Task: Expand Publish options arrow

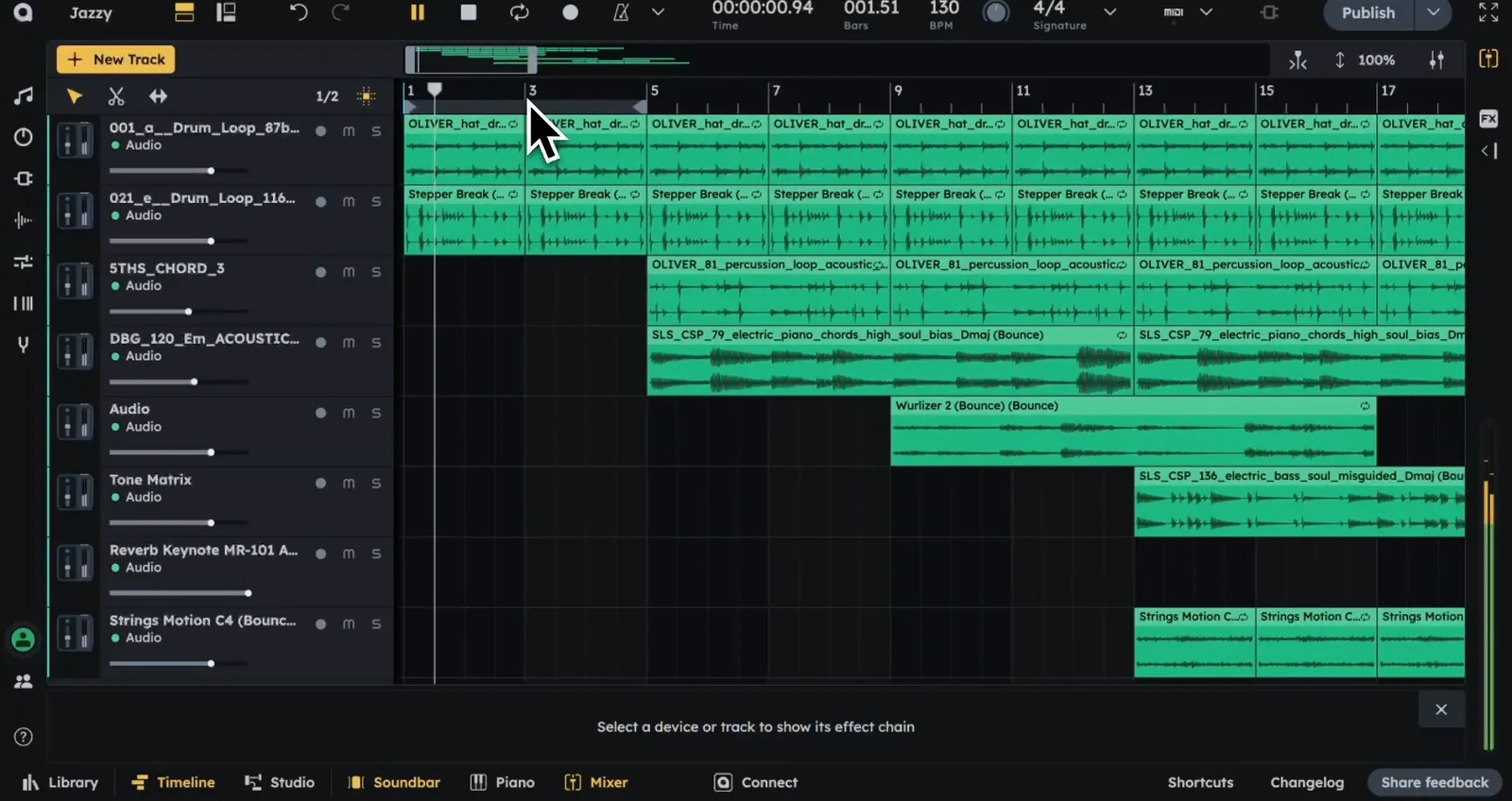Action: point(1434,13)
